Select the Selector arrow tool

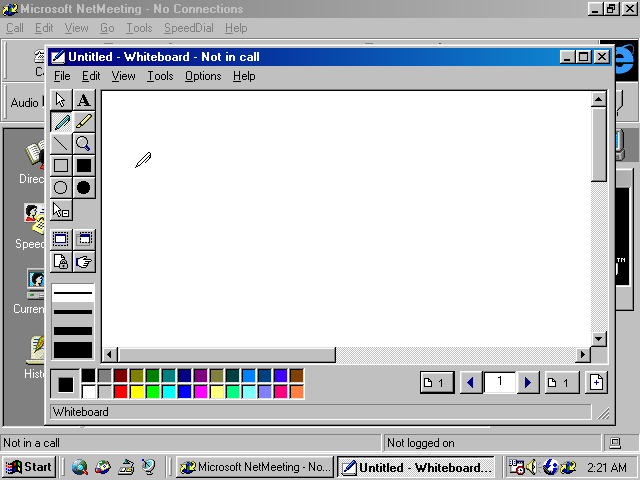(x=61, y=100)
